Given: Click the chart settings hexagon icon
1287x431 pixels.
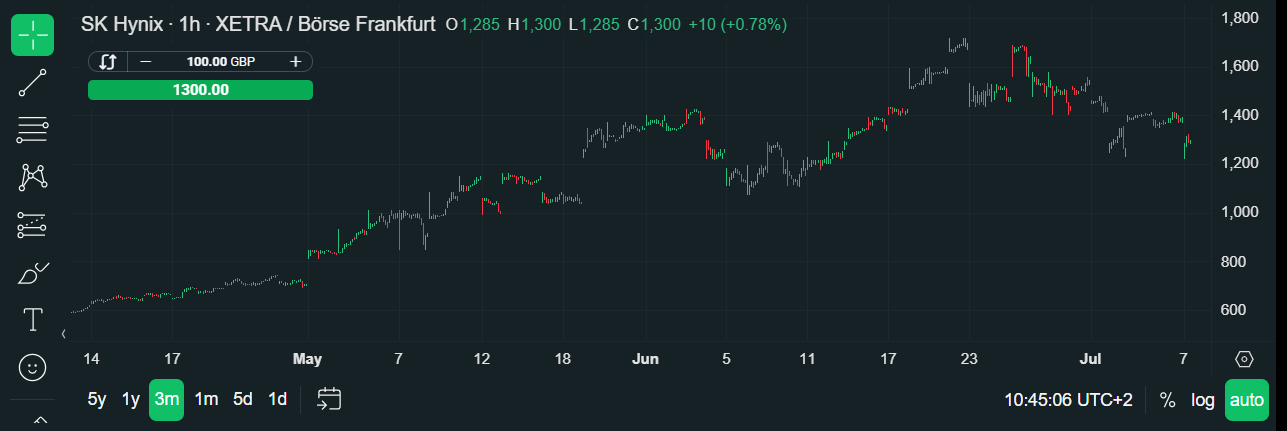Looking at the screenshot, I should [1245, 359].
